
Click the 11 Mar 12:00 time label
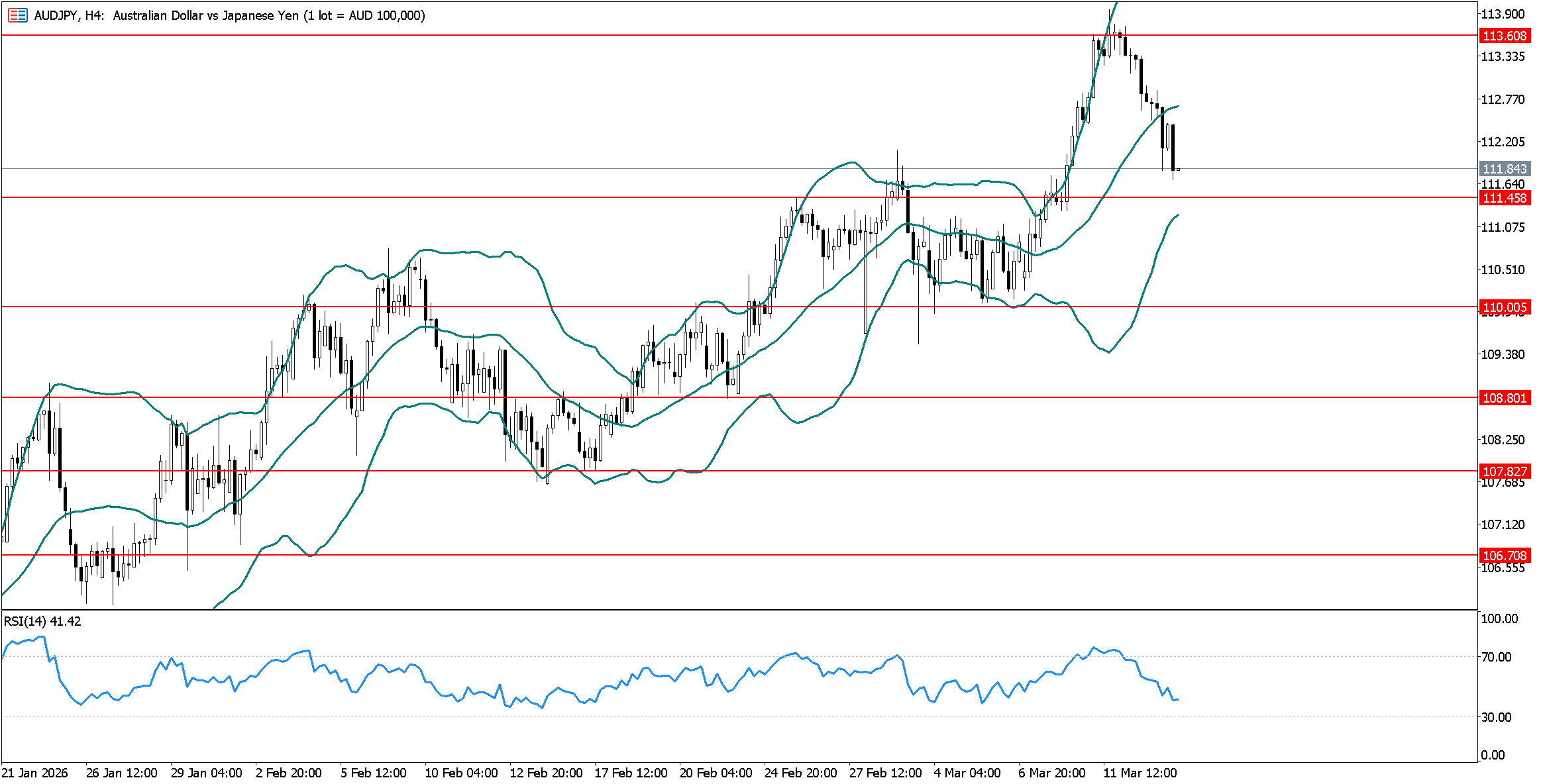(1140, 773)
